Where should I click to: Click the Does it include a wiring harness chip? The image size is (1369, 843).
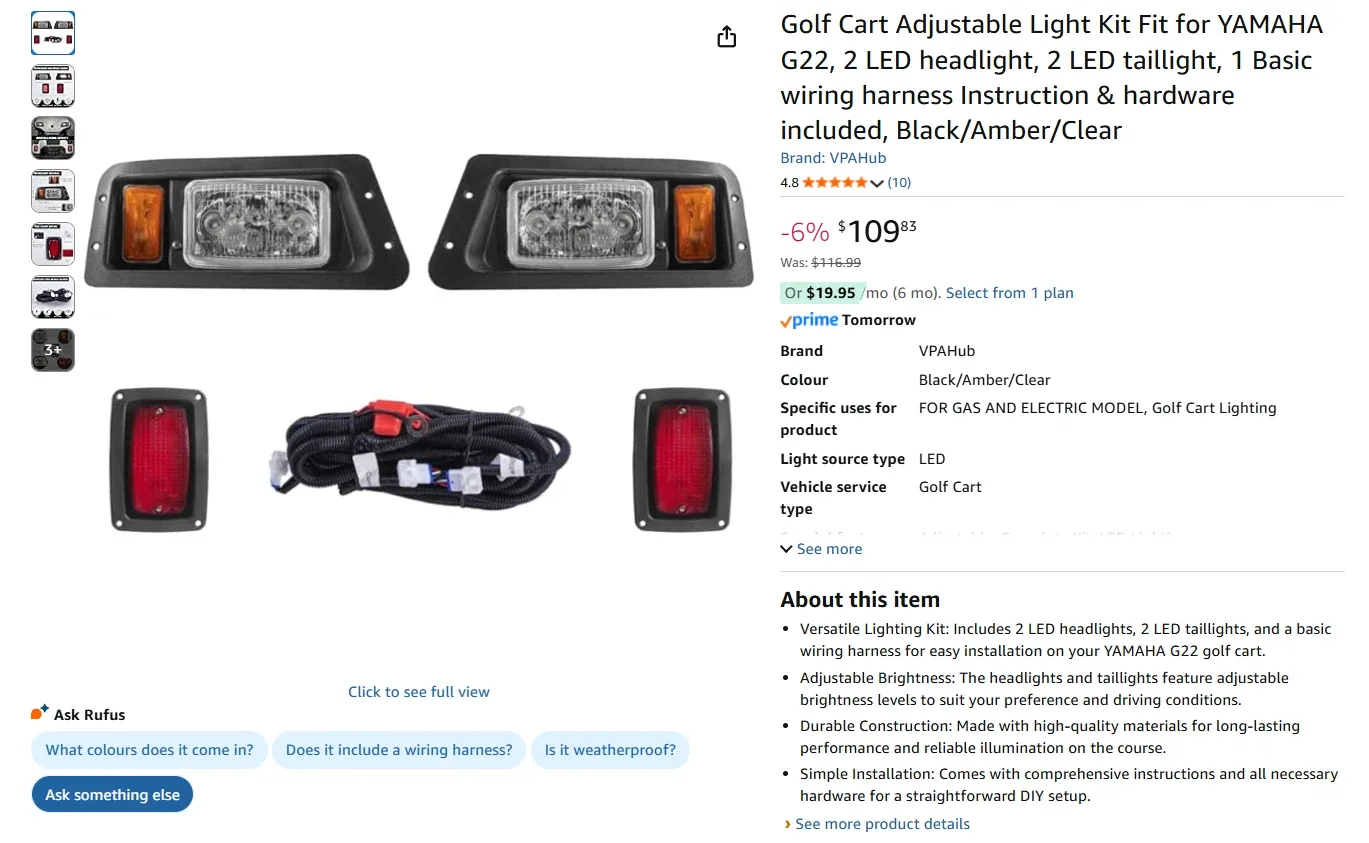398,749
